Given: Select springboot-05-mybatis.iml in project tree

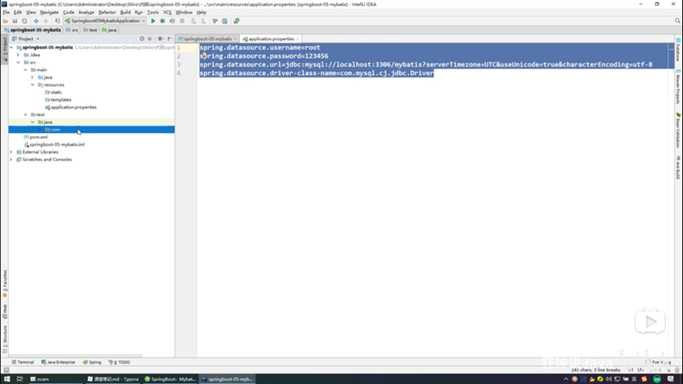Looking at the screenshot, I should click(x=54, y=145).
